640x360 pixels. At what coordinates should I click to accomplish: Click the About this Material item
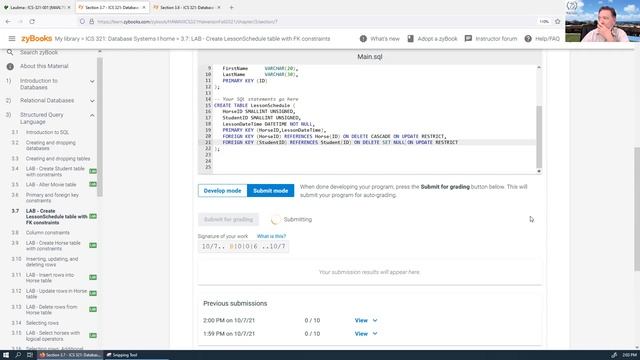(x=44, y=66)
